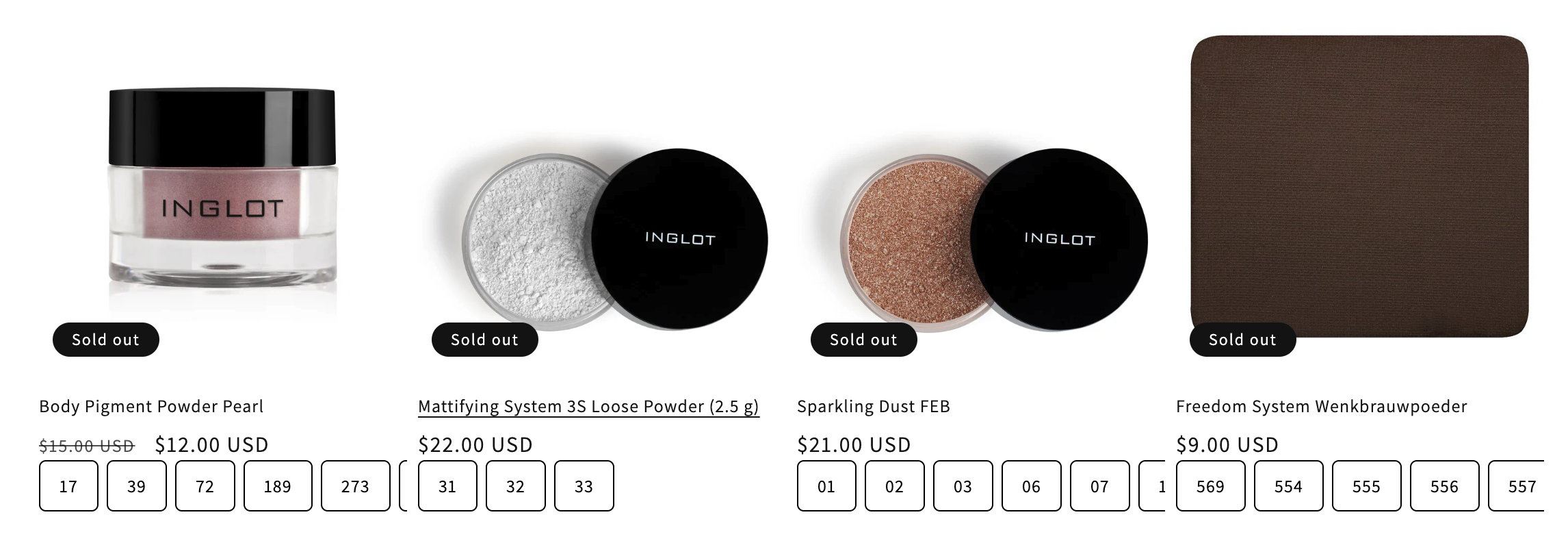Open the brown brow powder swatch image

(1359, 185)
